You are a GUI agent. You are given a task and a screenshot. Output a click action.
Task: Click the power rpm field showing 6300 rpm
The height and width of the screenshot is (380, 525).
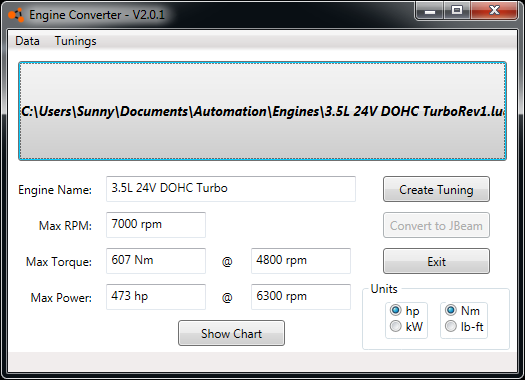coord(301,297)
